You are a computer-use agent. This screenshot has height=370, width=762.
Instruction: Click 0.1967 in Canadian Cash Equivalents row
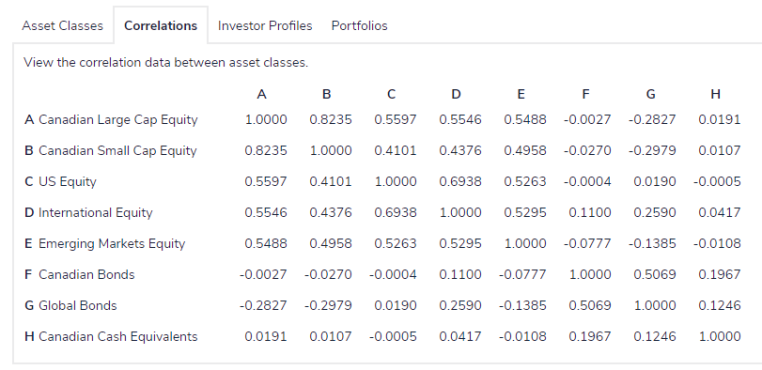pos(589,336)
